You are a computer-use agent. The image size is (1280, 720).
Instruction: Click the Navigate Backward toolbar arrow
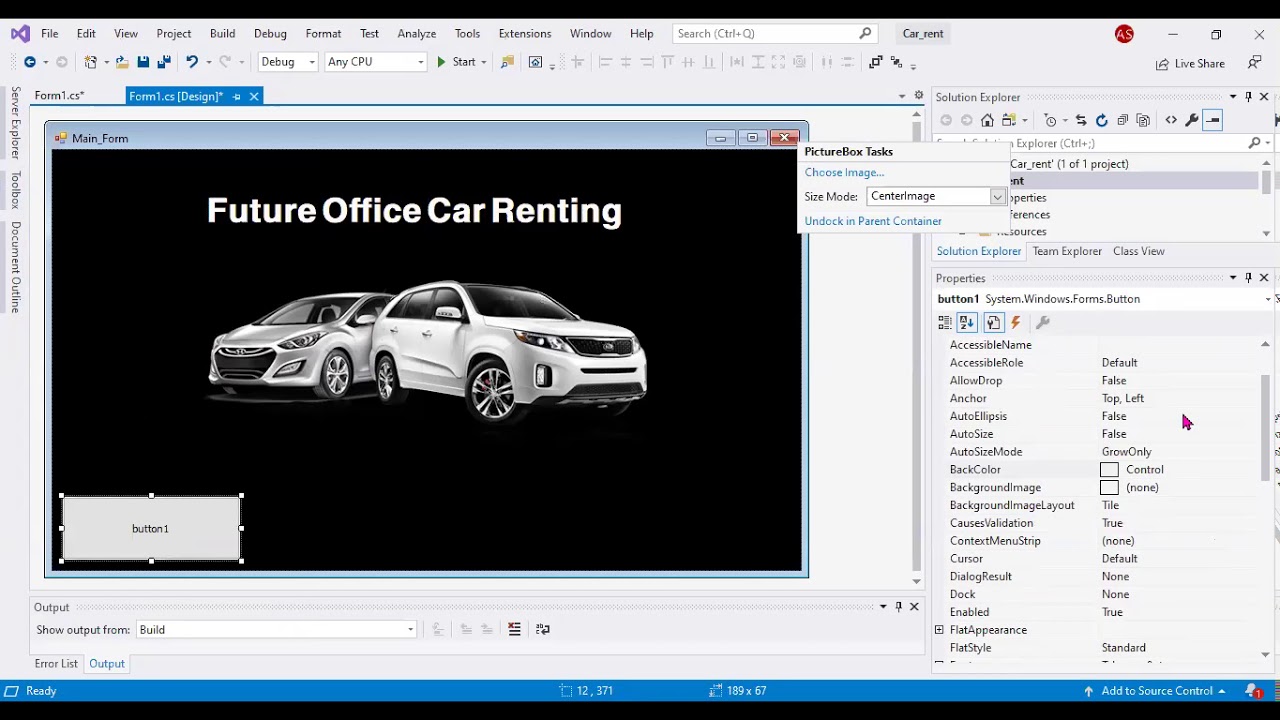(29, 62)
